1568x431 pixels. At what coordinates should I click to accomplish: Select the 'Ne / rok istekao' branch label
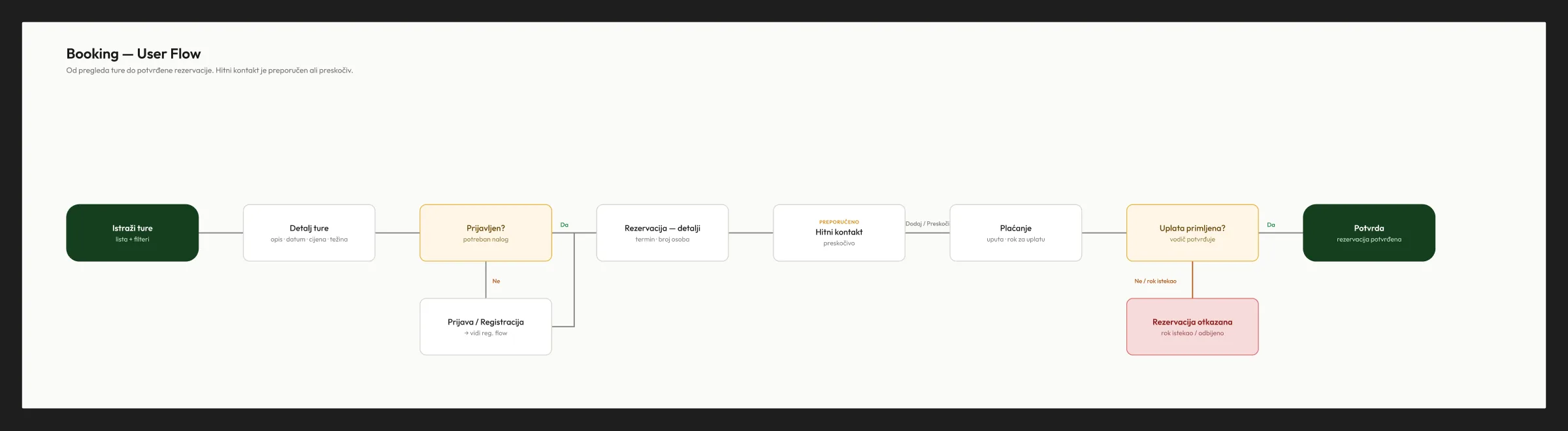click(1155, 281)
